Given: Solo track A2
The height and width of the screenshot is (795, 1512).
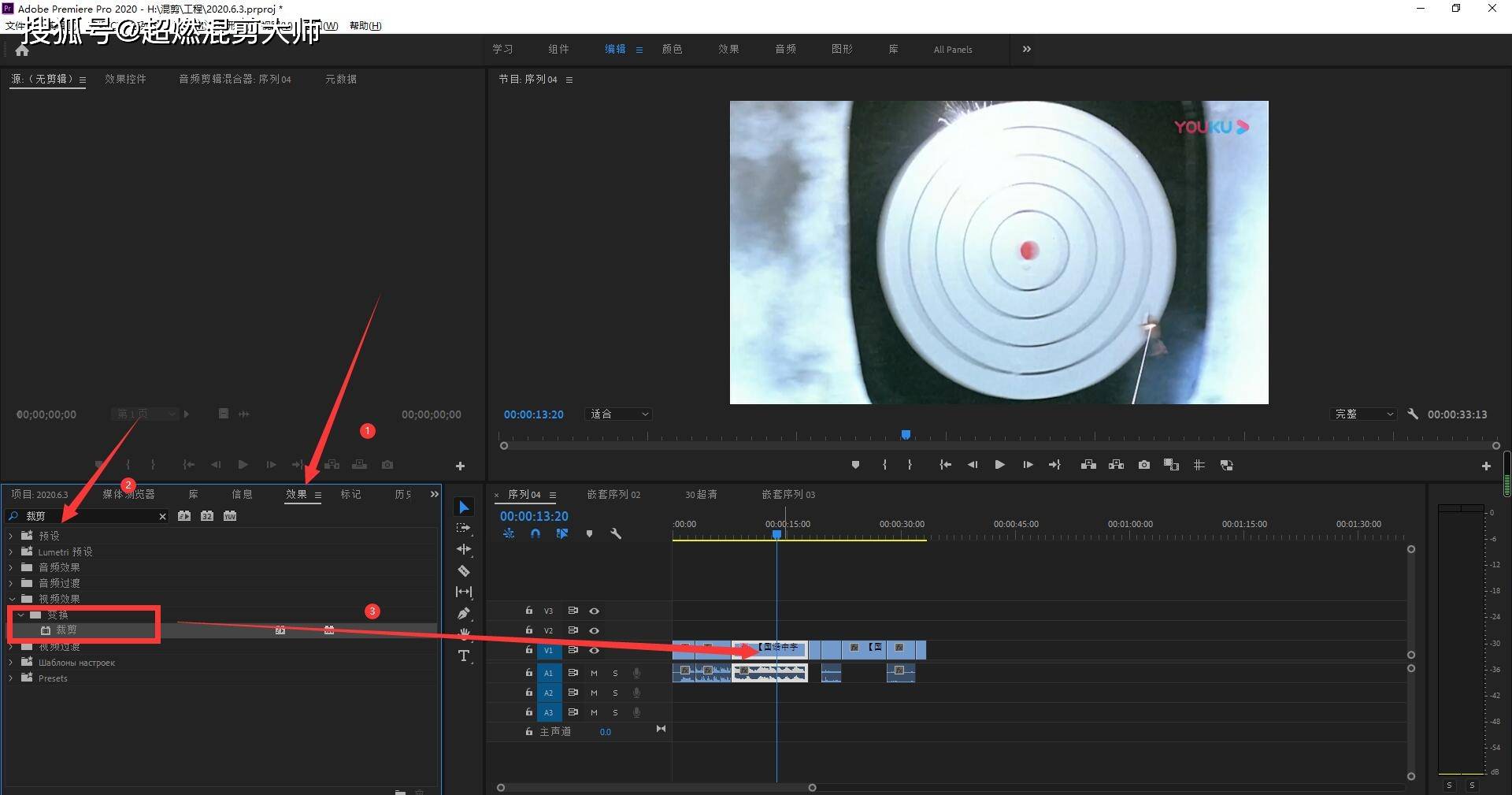Looking at the screenshot, I should click(615, 693).
